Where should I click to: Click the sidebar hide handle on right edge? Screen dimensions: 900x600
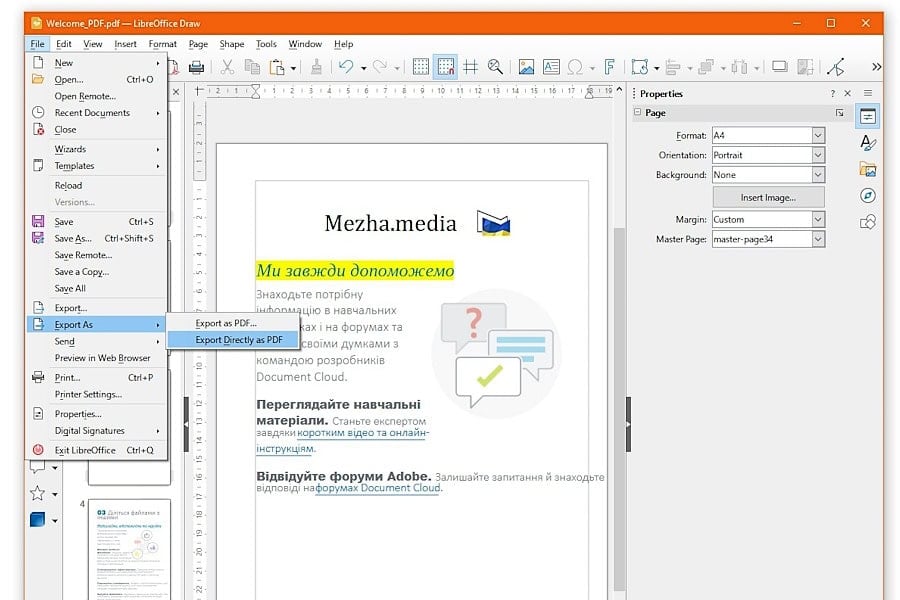click(x=628, y=424)
